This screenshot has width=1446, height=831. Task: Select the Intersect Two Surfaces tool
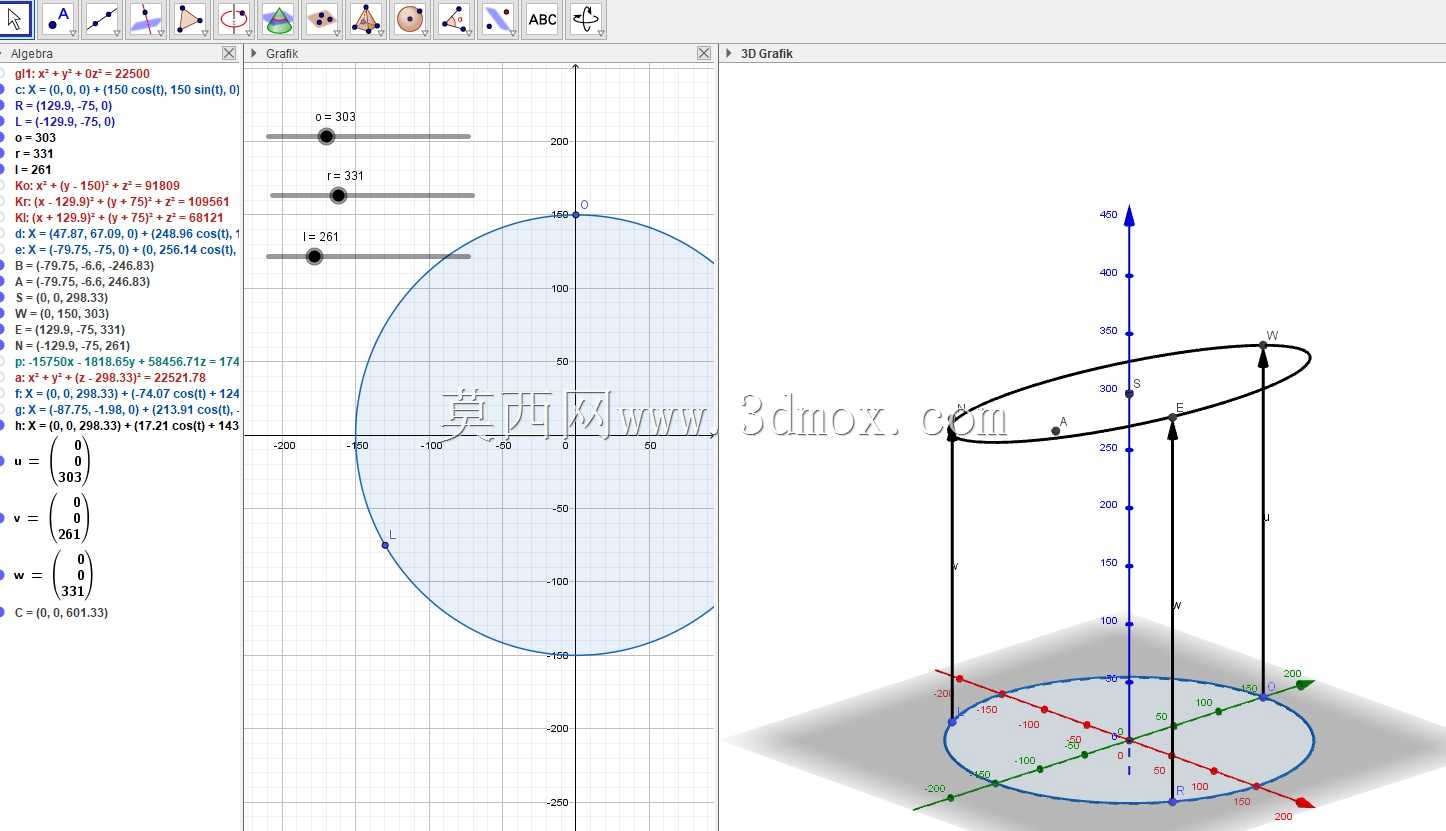278,19
